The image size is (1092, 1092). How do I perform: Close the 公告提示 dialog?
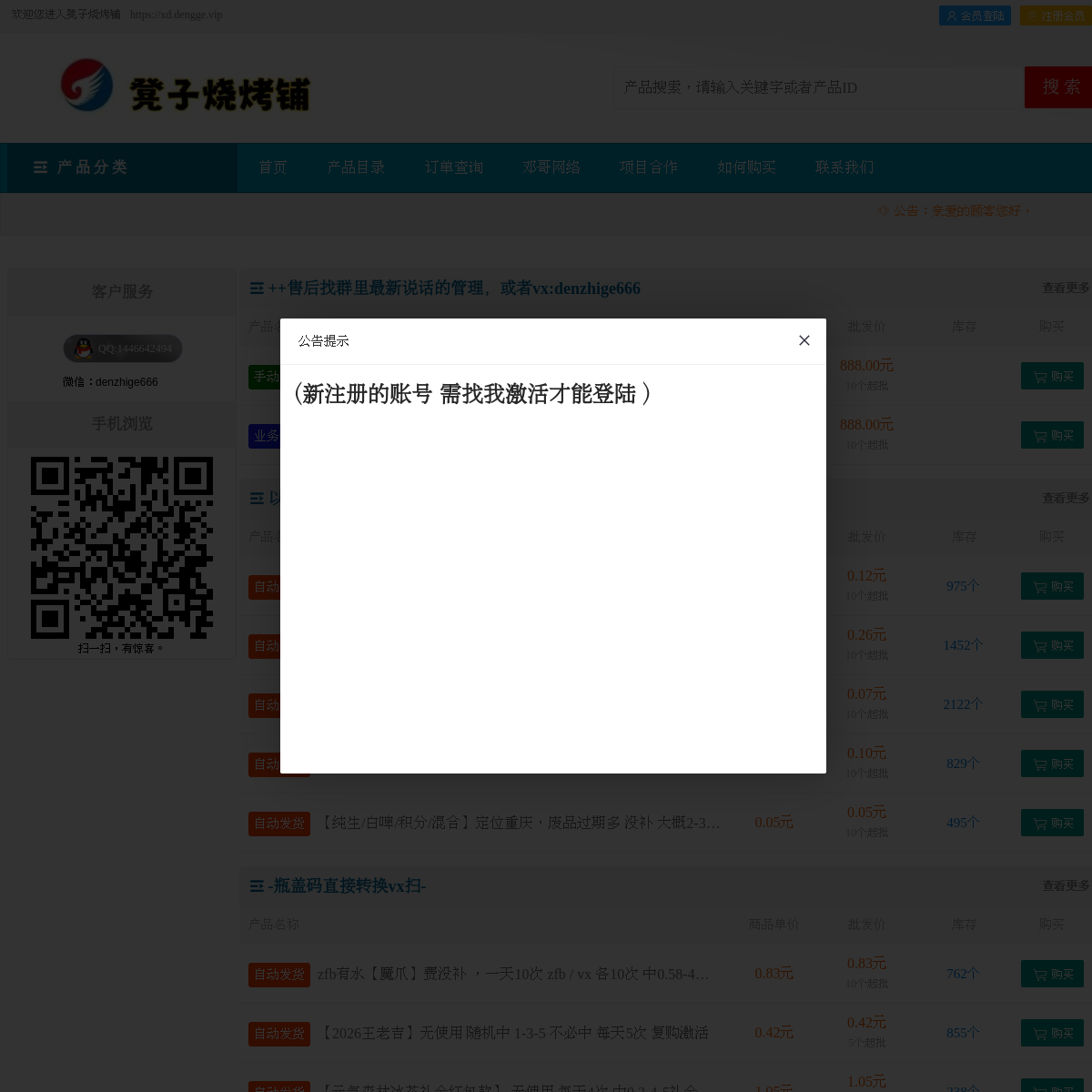(x=804, y=340)
